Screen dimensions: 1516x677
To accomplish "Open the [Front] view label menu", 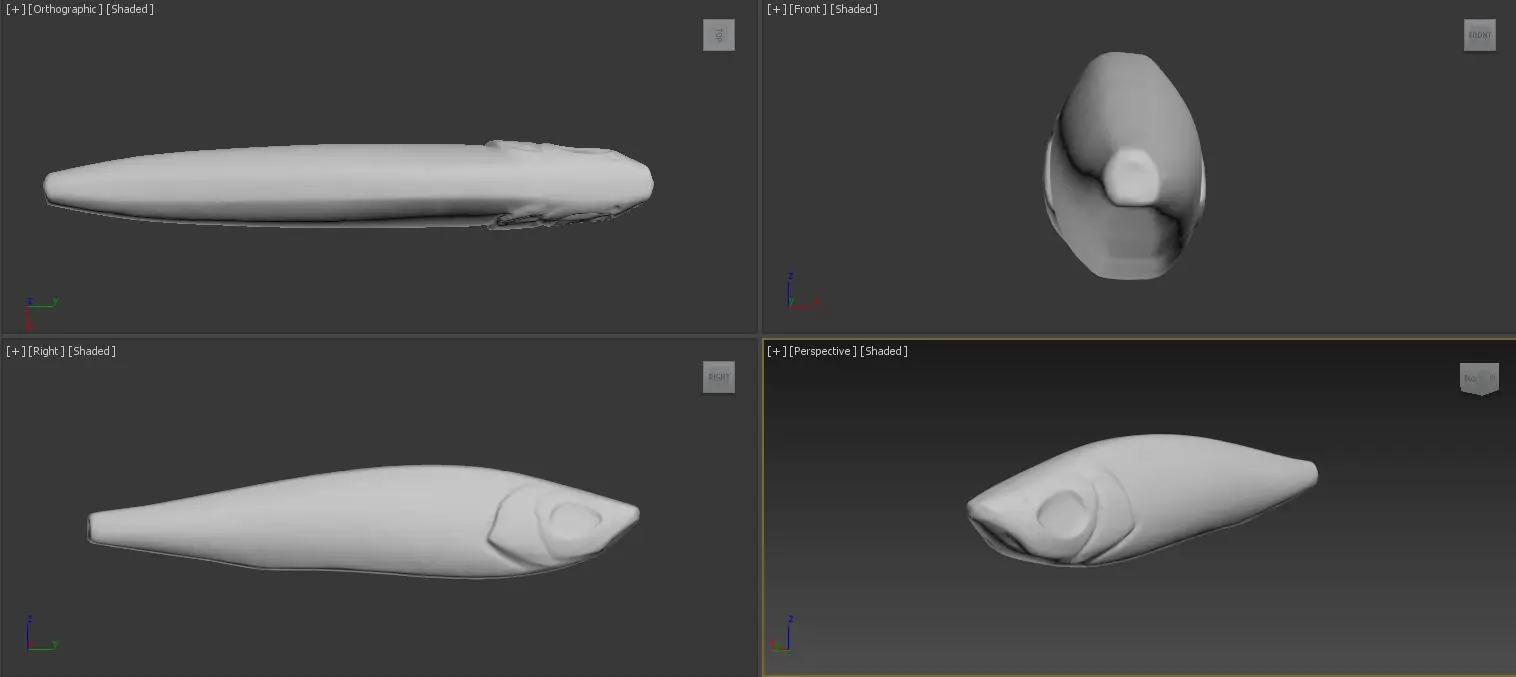I will pyautogui.click(x=808, y=9).
